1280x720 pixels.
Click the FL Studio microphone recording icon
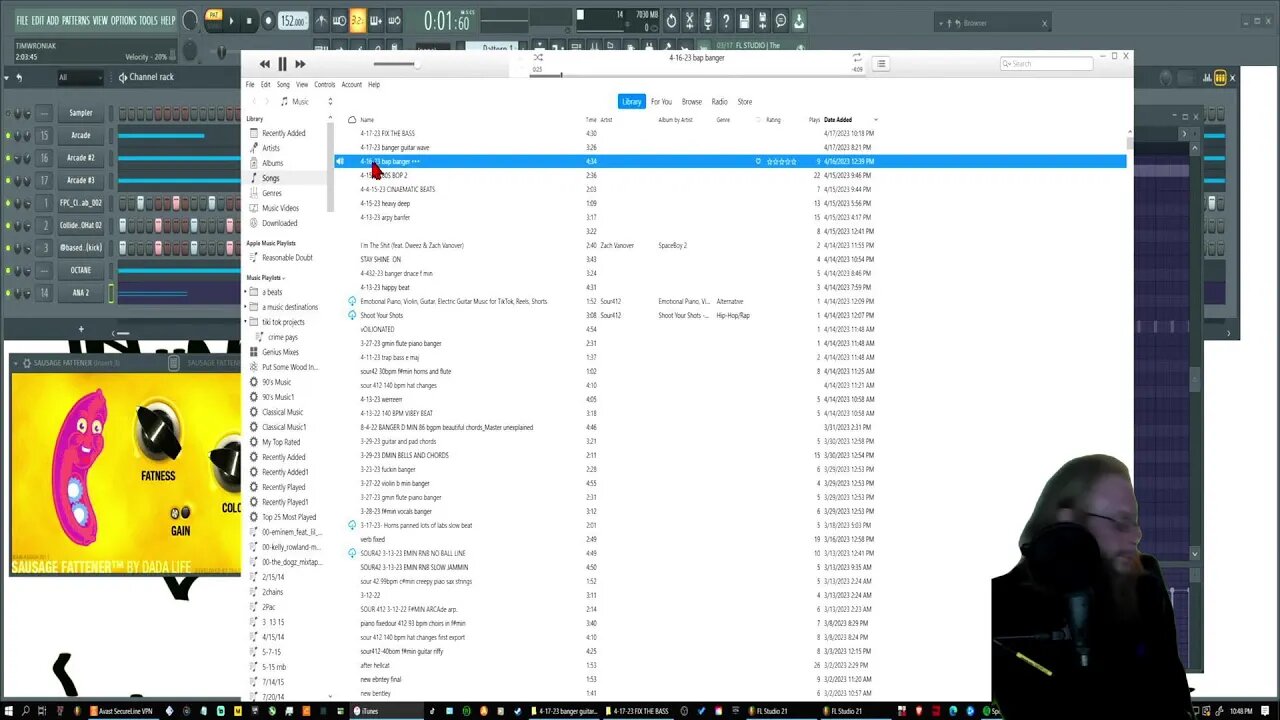coord(708,21)
